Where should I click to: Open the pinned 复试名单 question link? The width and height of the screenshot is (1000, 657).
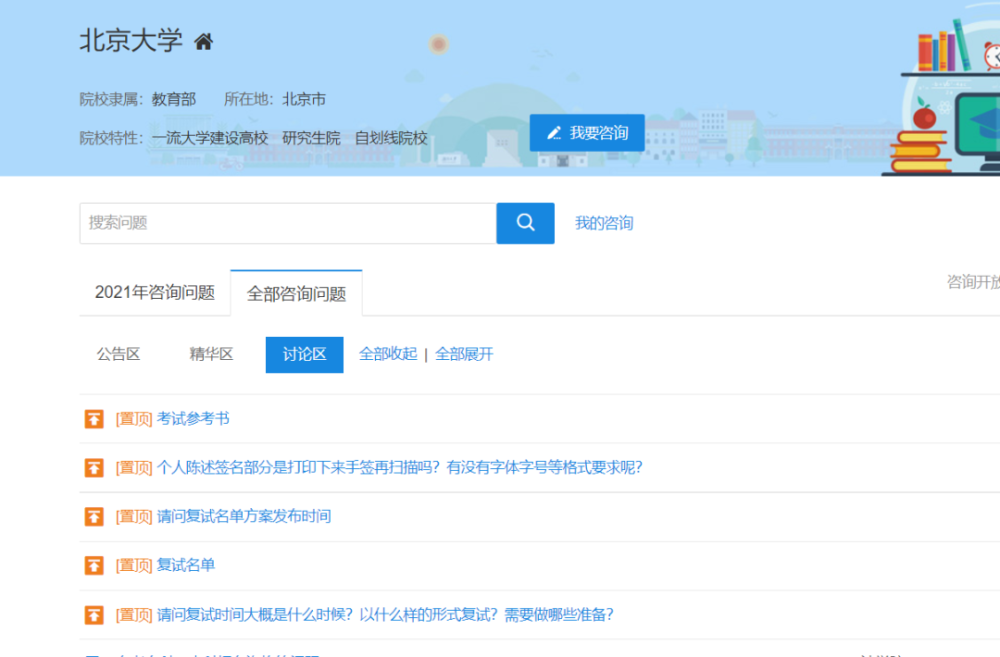click(186, 565)
